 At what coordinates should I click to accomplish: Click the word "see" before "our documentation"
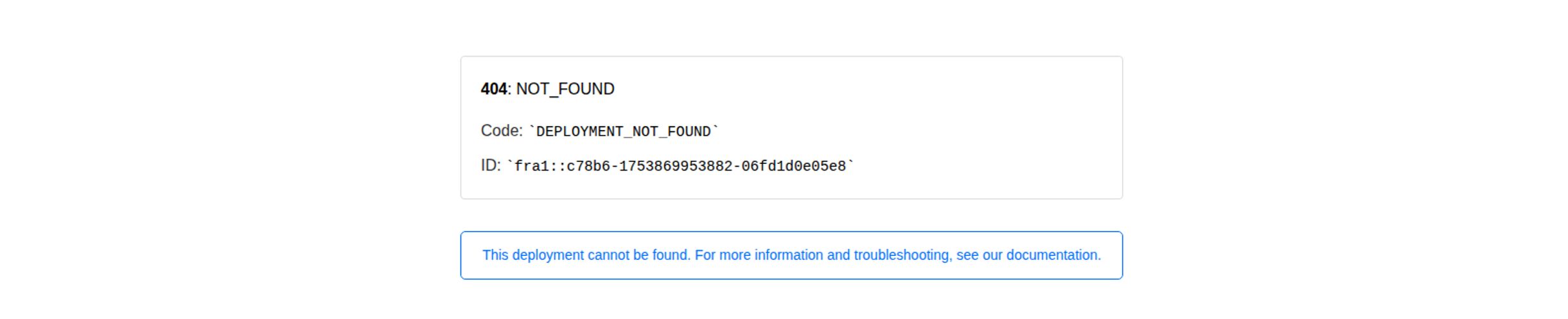click(x=967, y=255)
